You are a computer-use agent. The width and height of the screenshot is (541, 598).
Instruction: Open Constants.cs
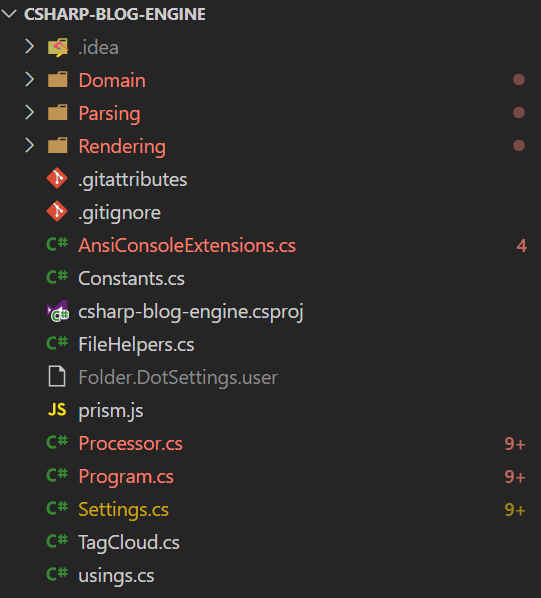click(132, 278)
